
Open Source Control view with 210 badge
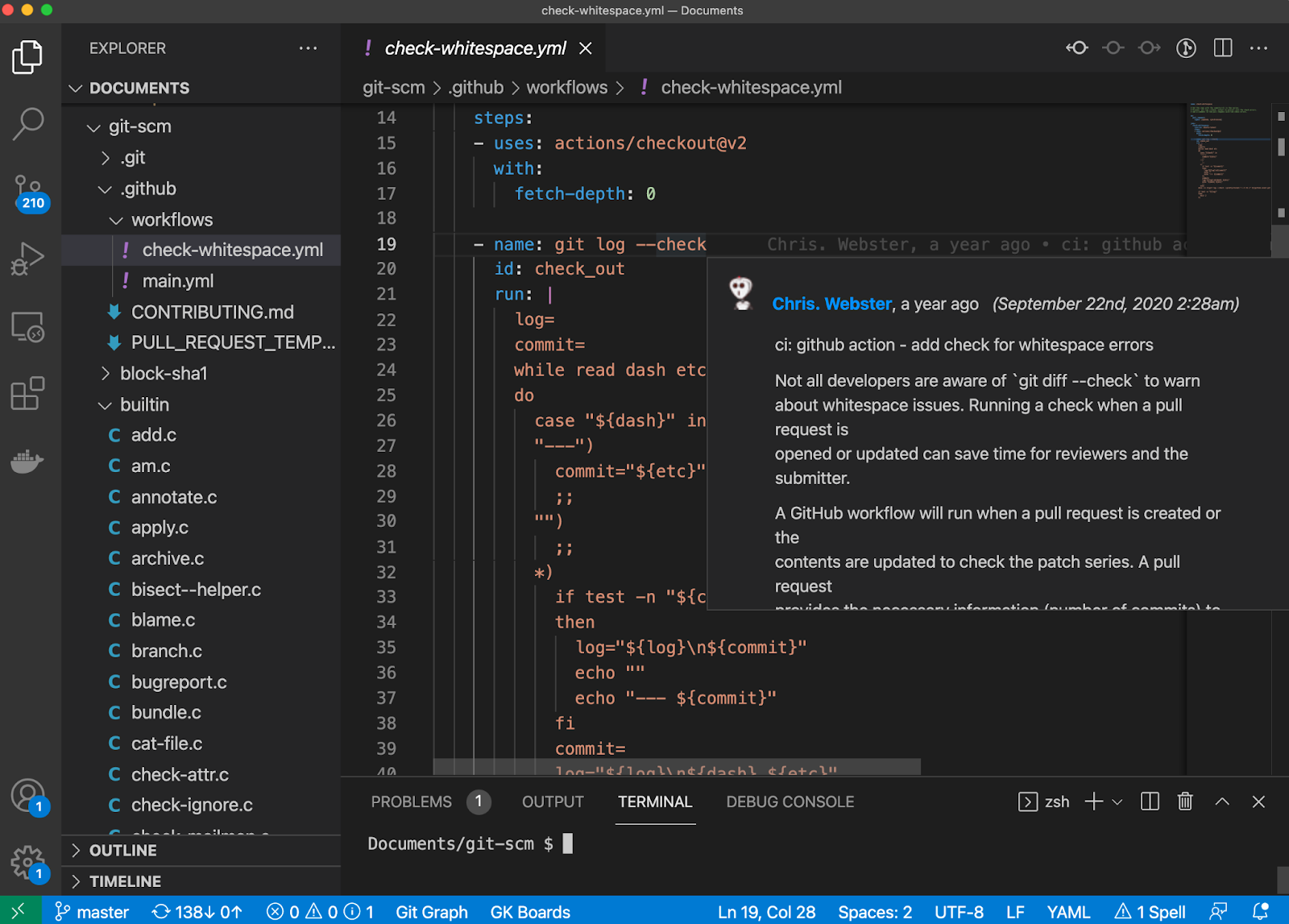[x=28, y=192]
